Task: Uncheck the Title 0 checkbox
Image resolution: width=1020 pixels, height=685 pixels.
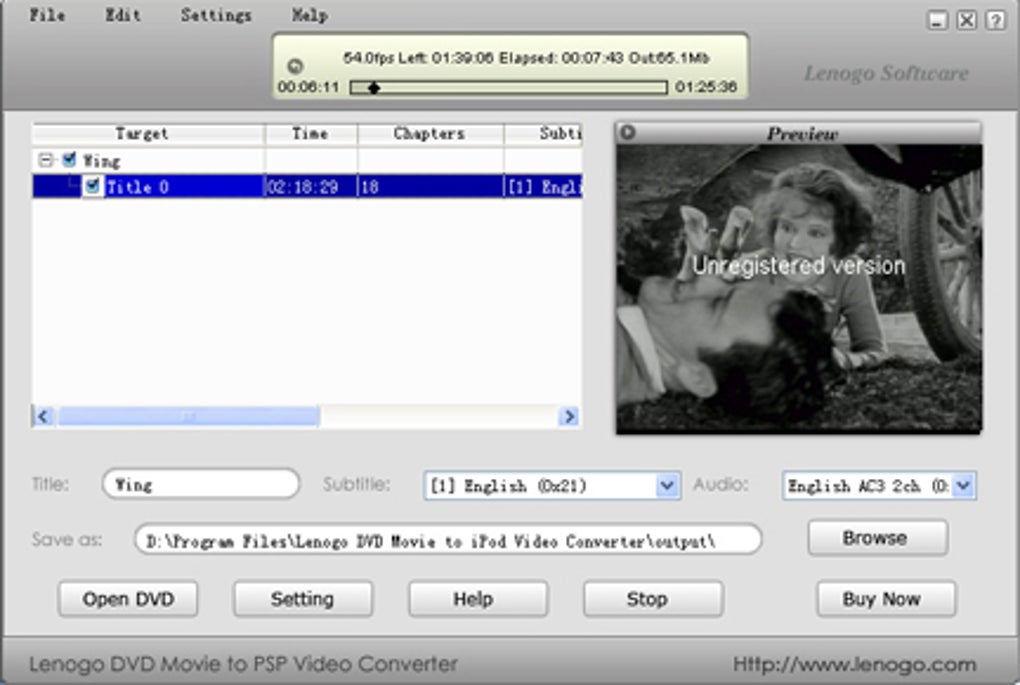Action: (92, 187)
